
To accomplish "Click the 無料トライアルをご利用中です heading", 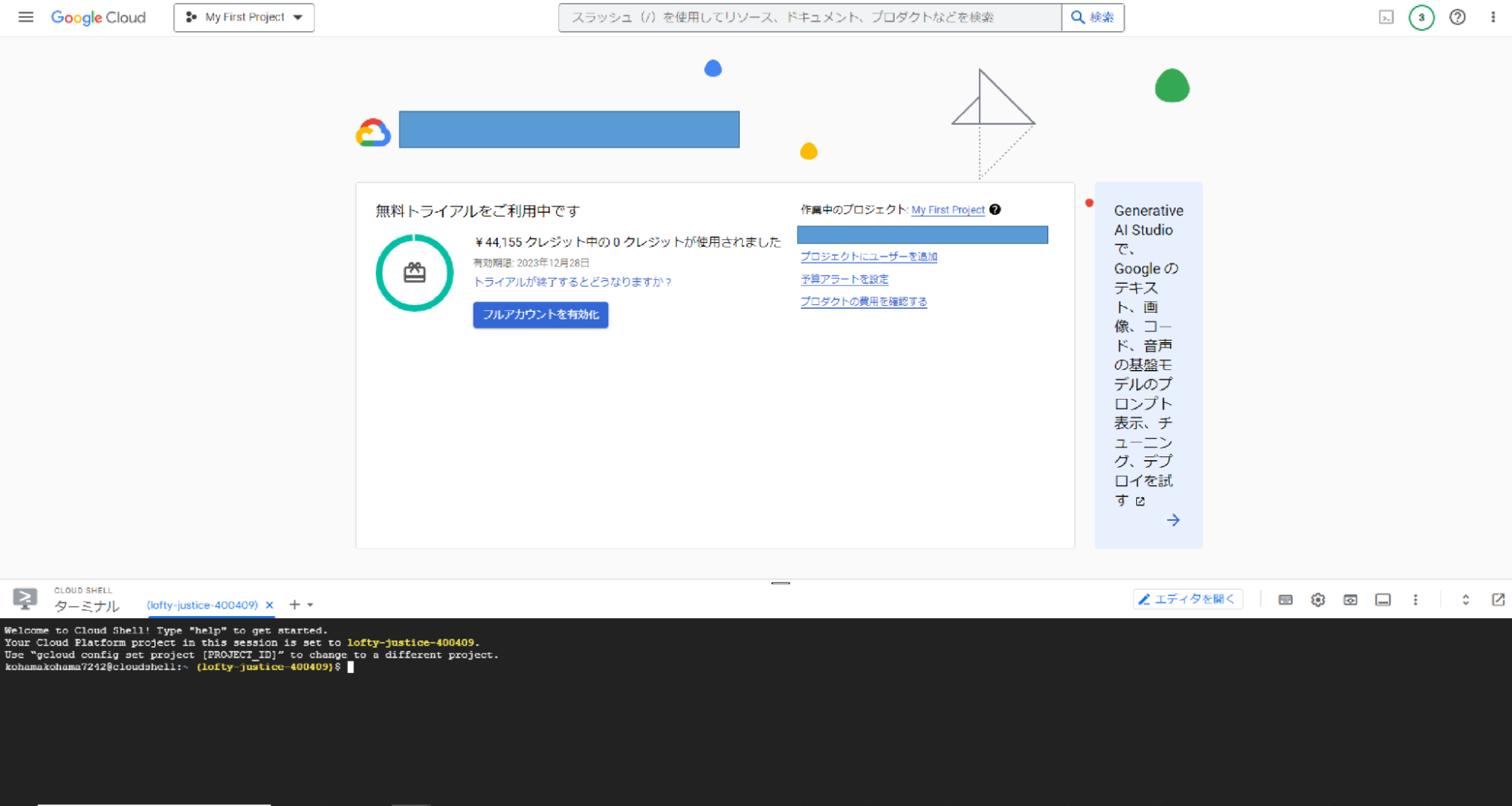I will pyautogui.click(x=478, y=211).
